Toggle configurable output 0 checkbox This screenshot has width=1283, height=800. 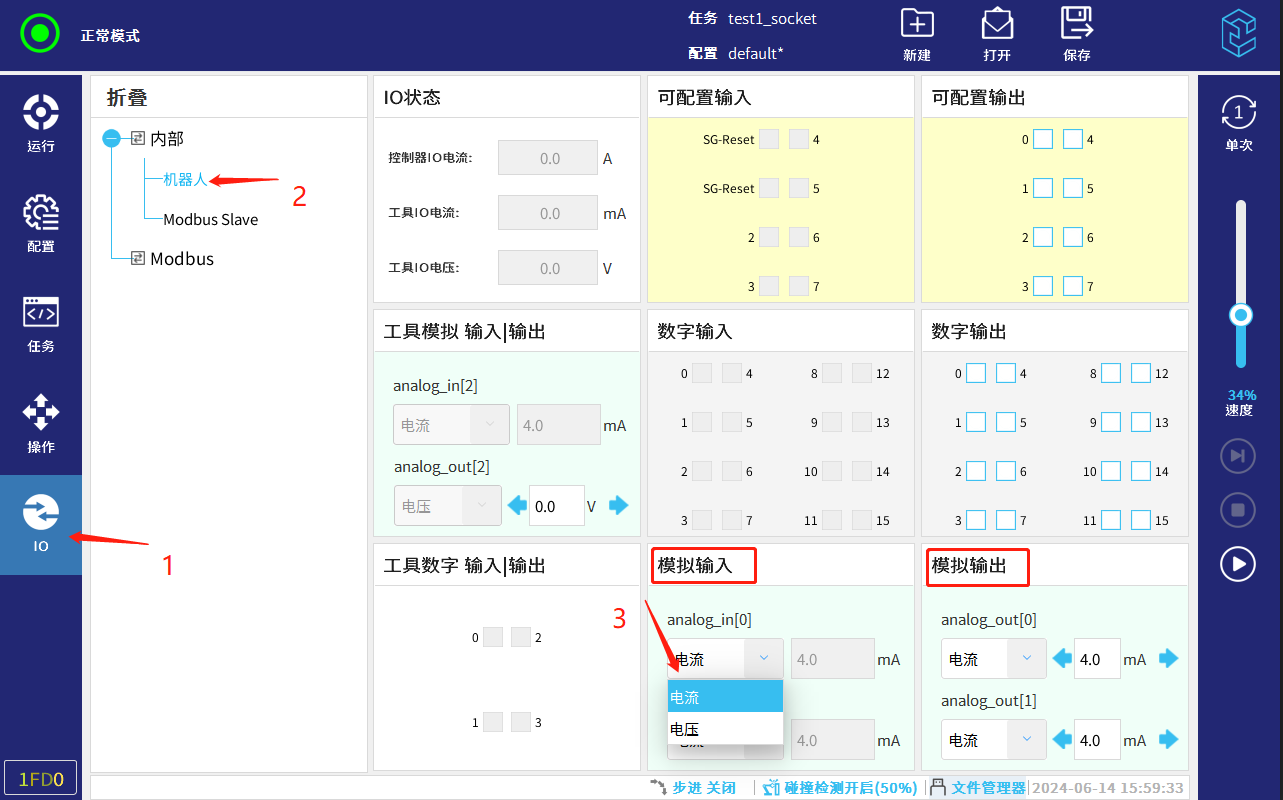tap(1043, 139)
